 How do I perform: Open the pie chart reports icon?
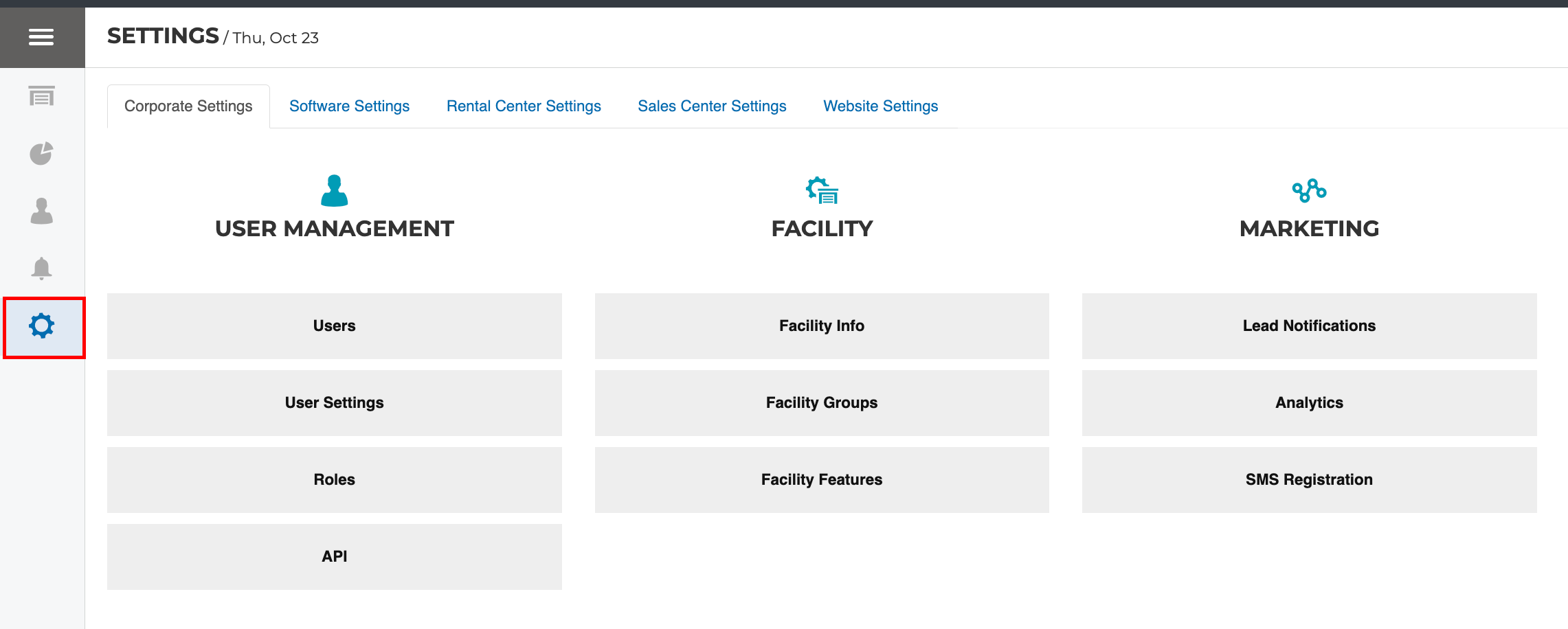point(41,153)
